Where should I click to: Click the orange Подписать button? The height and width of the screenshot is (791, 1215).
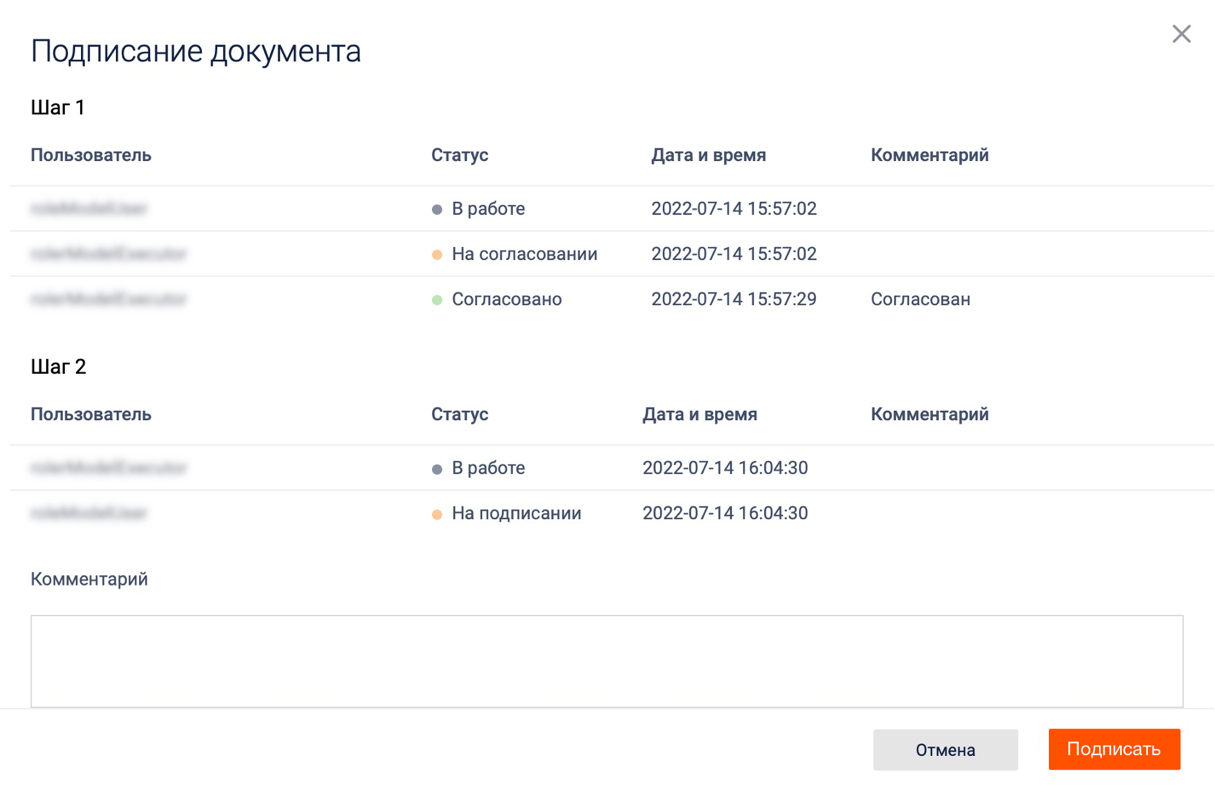(1114, 749)
